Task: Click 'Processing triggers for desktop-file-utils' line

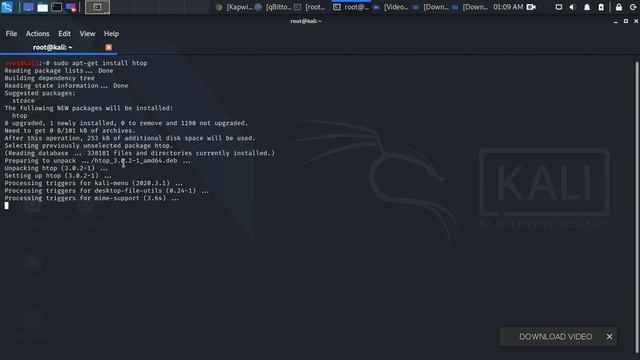Action: pos(107,191)
